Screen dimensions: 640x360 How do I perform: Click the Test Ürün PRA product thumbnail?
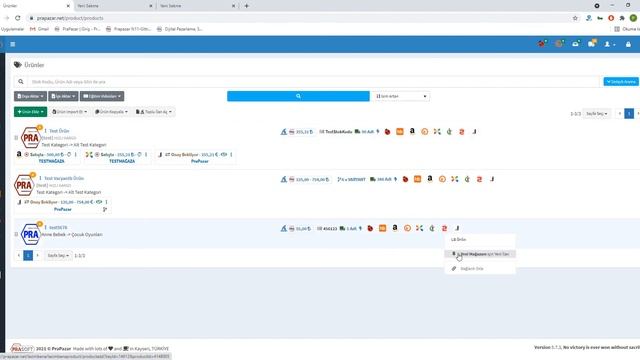click(31, 138)
